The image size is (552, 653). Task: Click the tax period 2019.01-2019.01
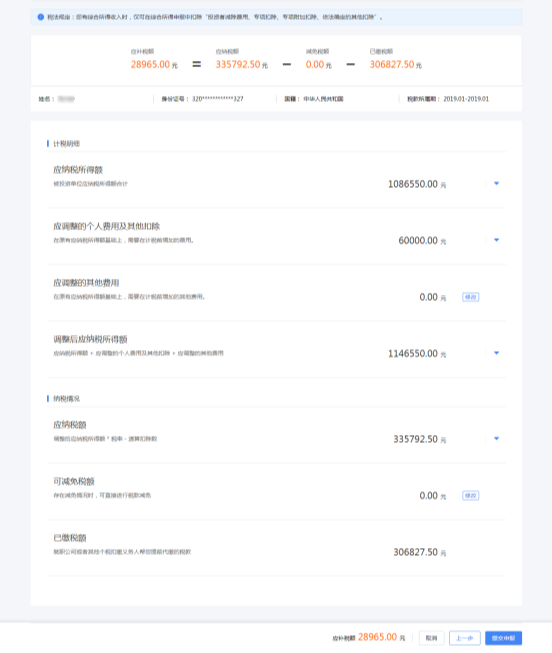[x=466, y=99]
